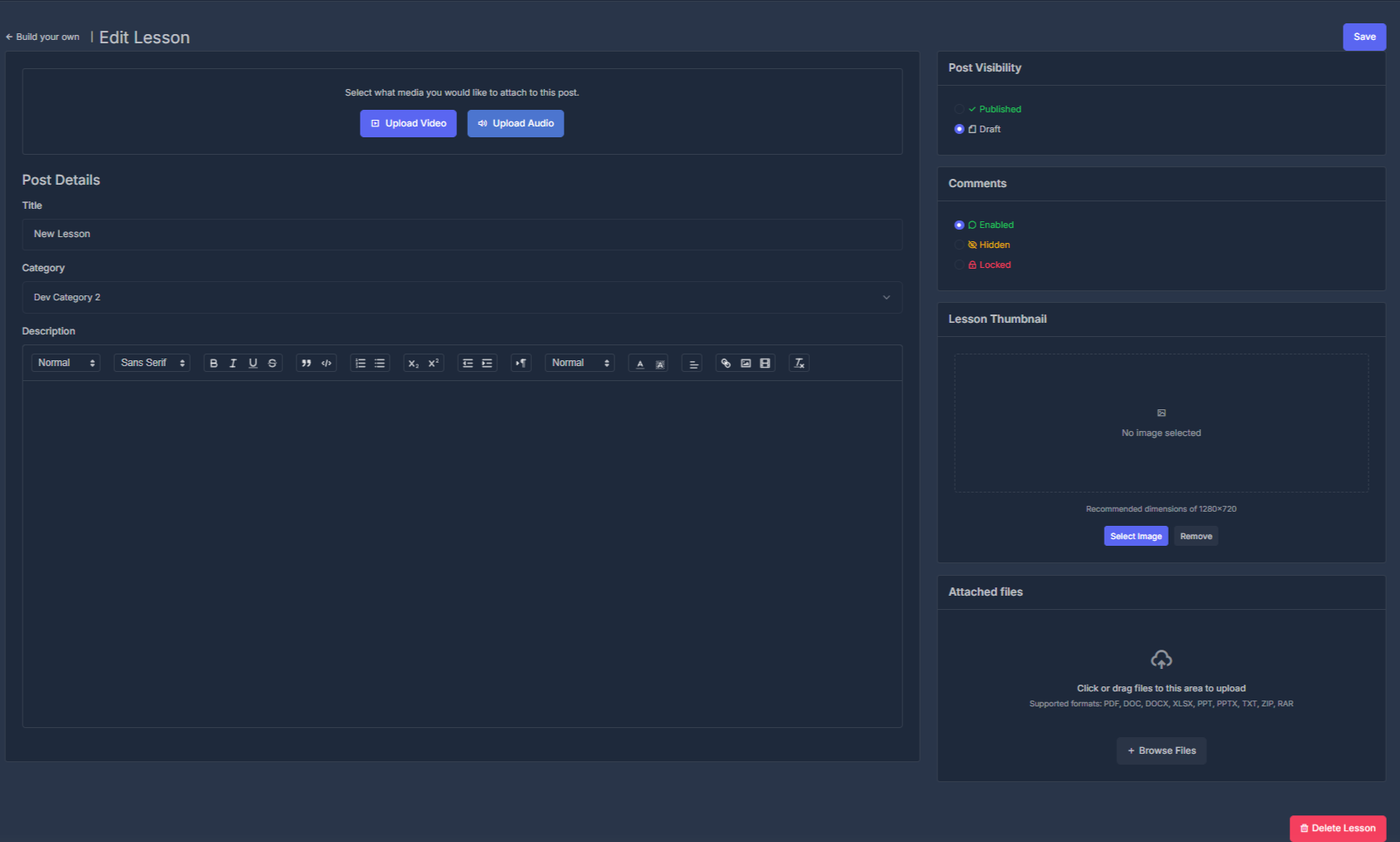1400x842 pixels.
Task: Open the font family selector
Action: (151, 363)
